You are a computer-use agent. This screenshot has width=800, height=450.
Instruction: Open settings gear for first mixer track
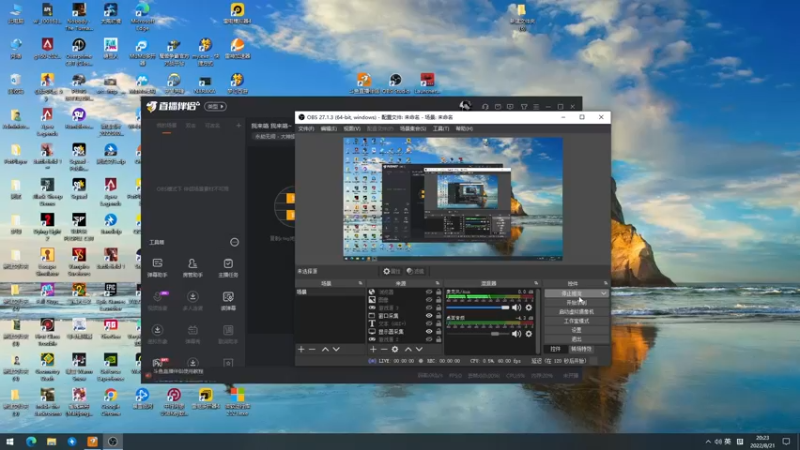pyautogui.click(x=529, y=308)
